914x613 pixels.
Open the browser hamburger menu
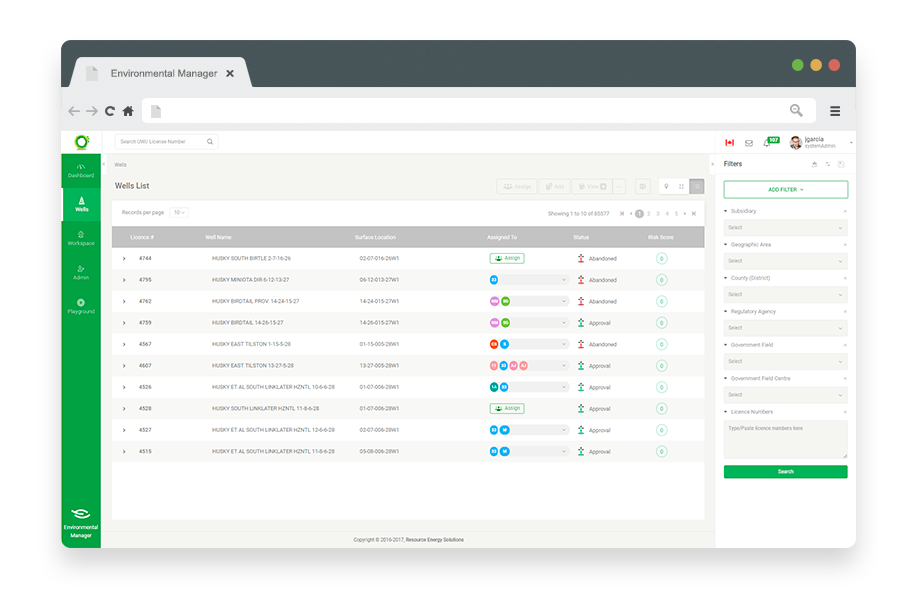[x=835, y=111]
